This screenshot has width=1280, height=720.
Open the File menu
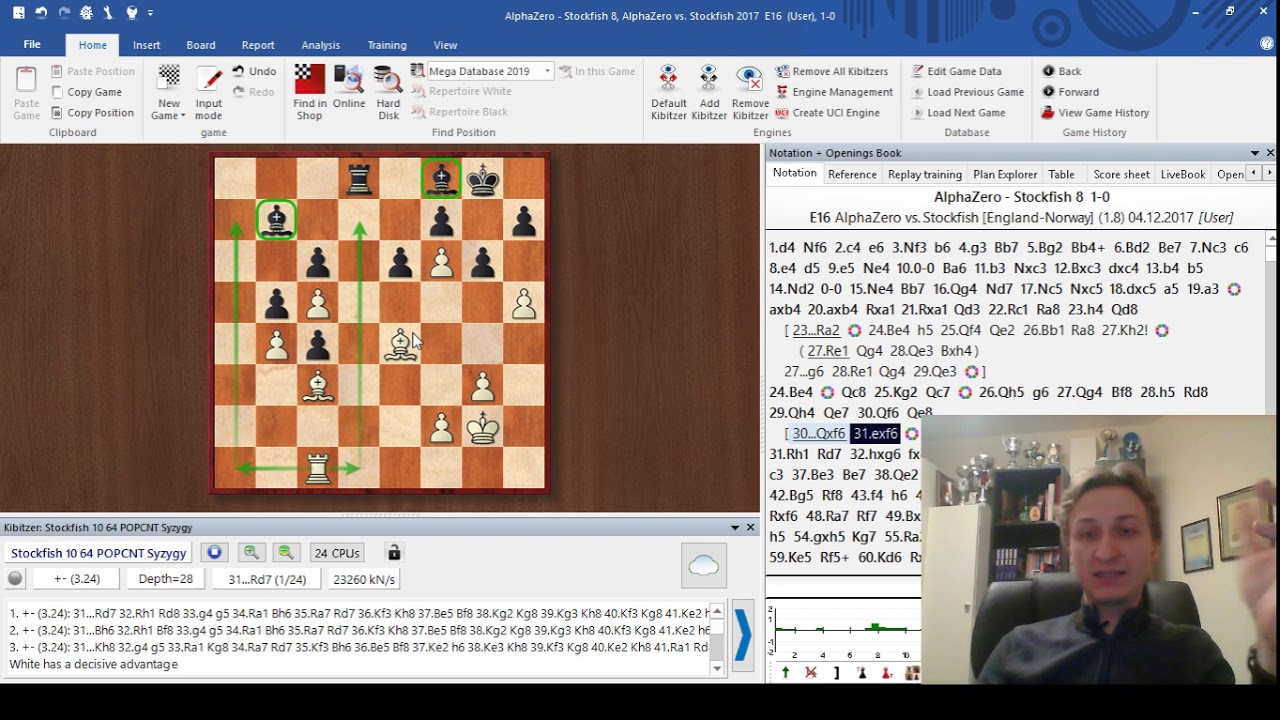coord(32,45)
